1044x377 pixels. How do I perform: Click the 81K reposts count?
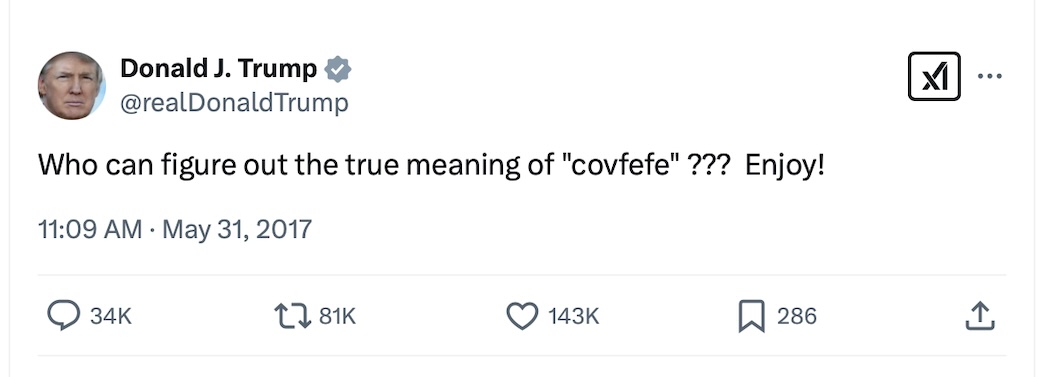pyautogui.click(x=338, y=316)
